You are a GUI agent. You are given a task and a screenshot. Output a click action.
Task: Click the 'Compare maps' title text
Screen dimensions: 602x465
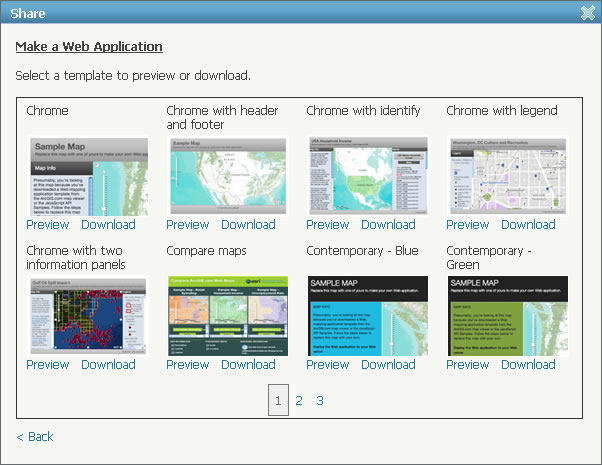(206, 251)
